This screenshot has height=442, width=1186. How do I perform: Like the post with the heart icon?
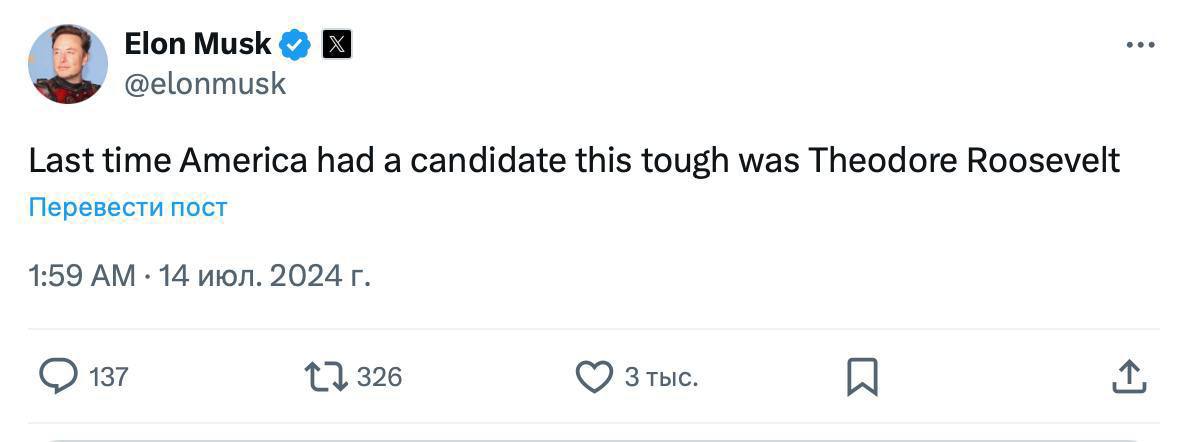(x=594, y=377)
